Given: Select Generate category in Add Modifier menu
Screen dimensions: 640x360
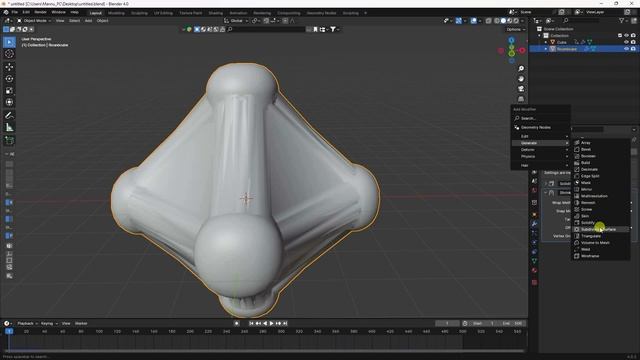Looking at the screenshot, I should click(x=541, y=143).
